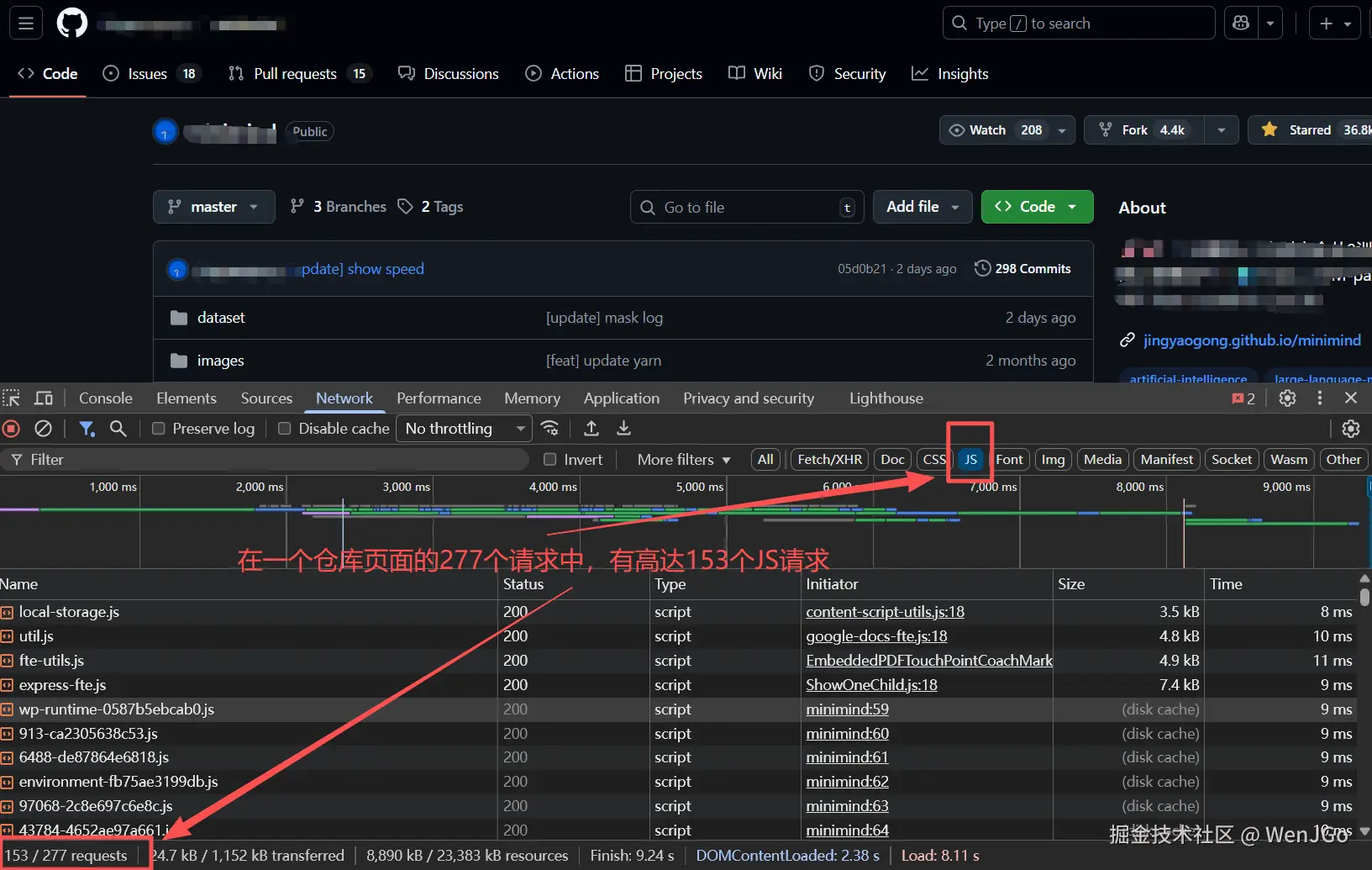Check the Disable cache checkbox
The height and width of the screenshot is (870, 1372).
pos(285,429)
